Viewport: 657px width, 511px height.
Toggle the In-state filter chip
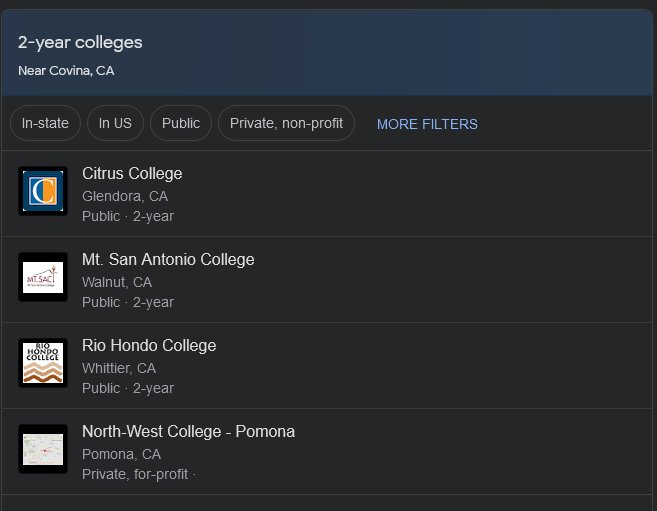(x=45, y=123)
